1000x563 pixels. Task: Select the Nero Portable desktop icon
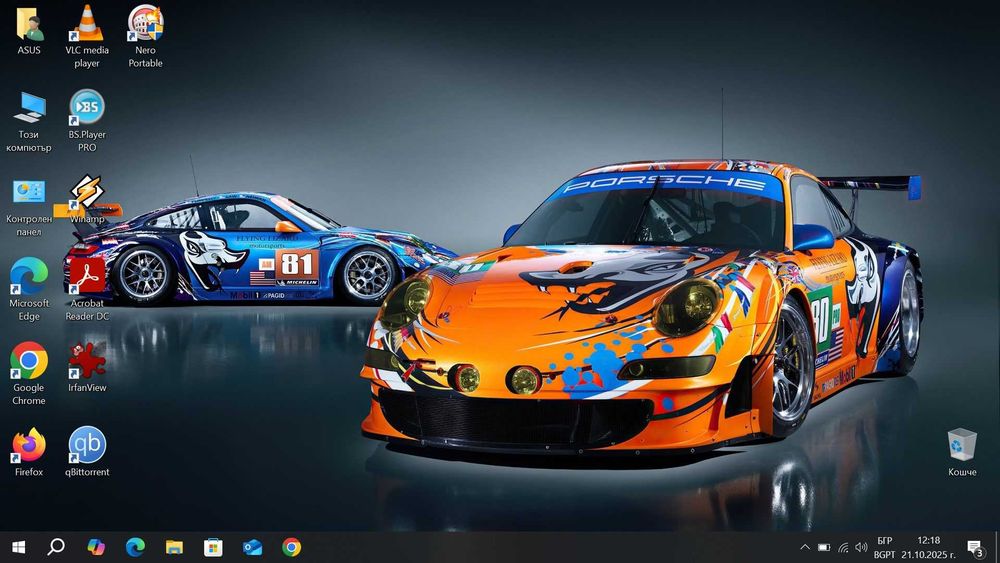point(145,24)
